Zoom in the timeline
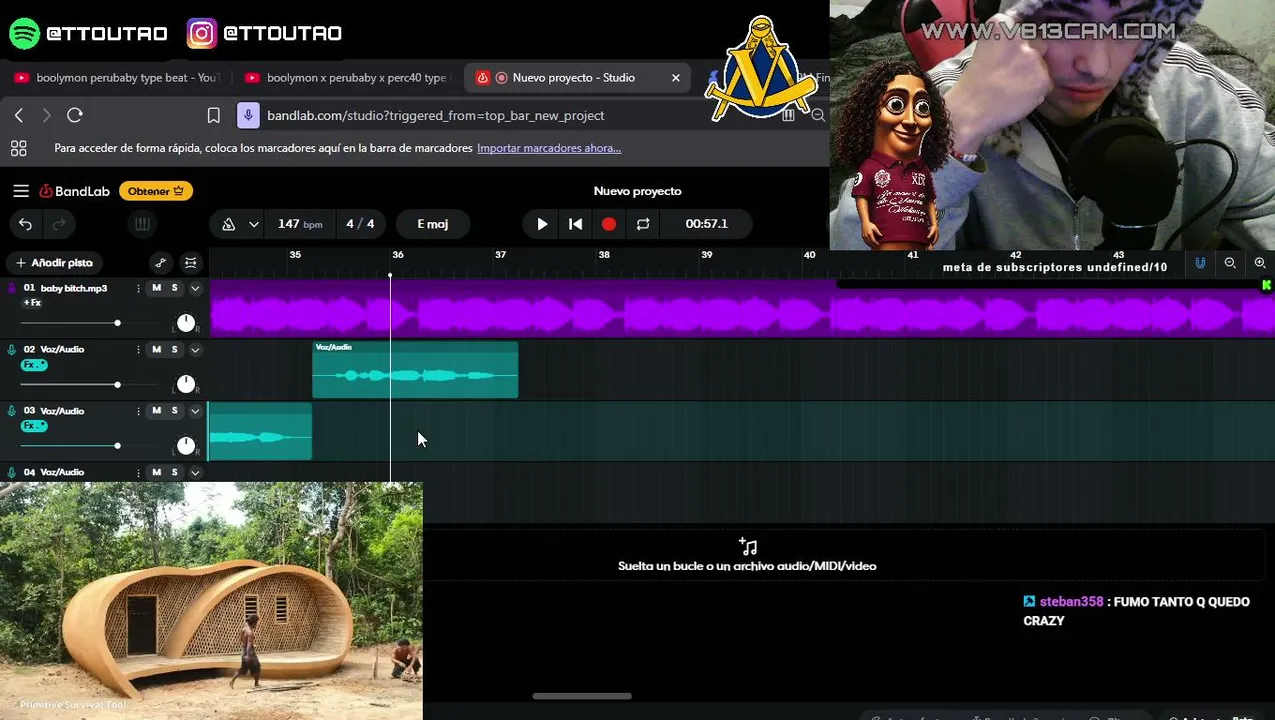1275x720 pixels. point(1260,263)
